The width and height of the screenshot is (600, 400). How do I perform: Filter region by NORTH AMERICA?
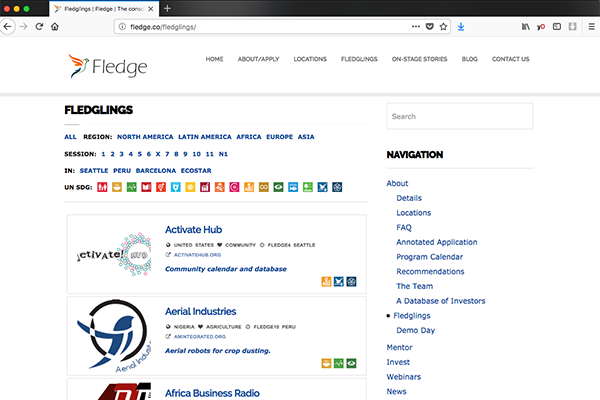pyautogui.click(x=145, y=137)
